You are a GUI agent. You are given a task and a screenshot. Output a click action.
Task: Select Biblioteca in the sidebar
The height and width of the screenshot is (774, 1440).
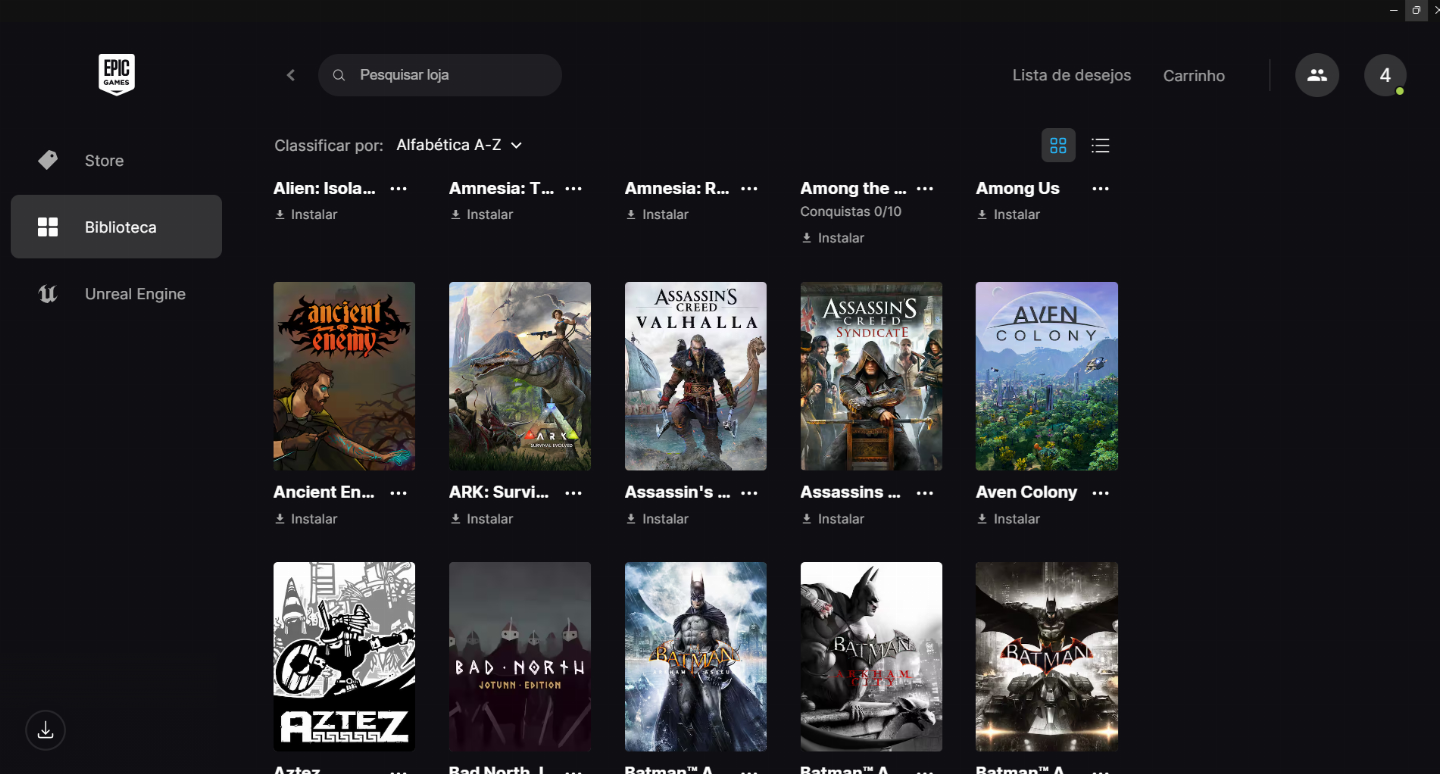pos(116,227)
